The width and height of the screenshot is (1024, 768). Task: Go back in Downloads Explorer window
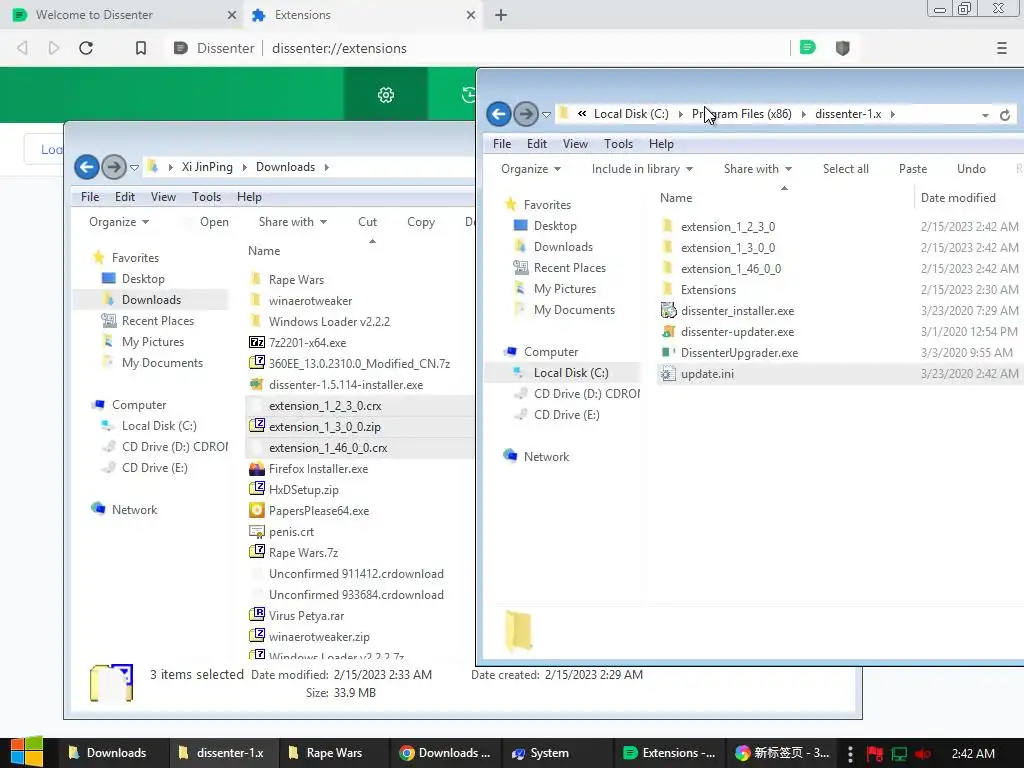tap(87, 167)
